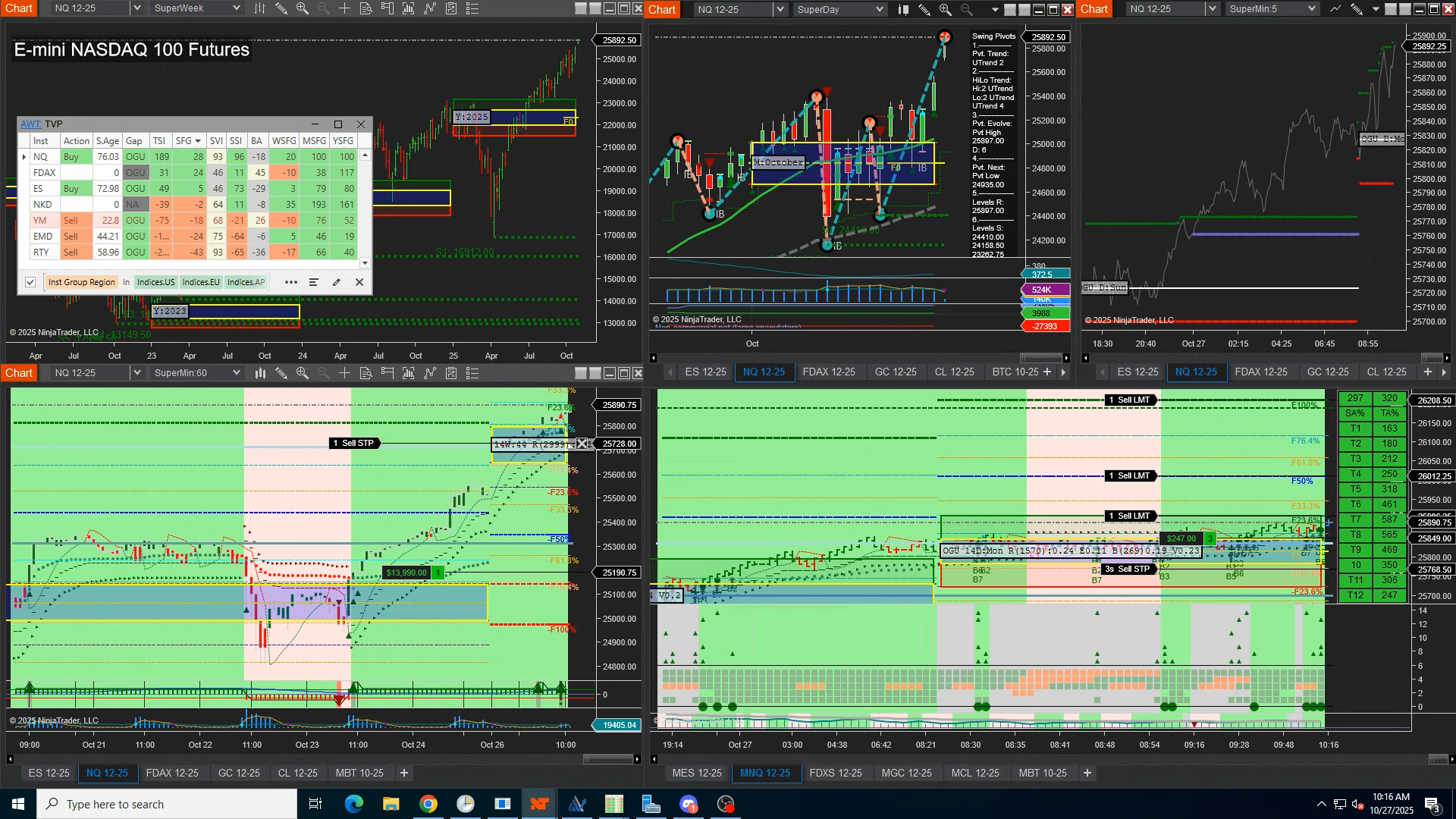The width and height of the screenshot is (1456, 819).
Task: Select drawing pencil in SuperMin:5 chart toolbar
Action: pos(1356,9)
